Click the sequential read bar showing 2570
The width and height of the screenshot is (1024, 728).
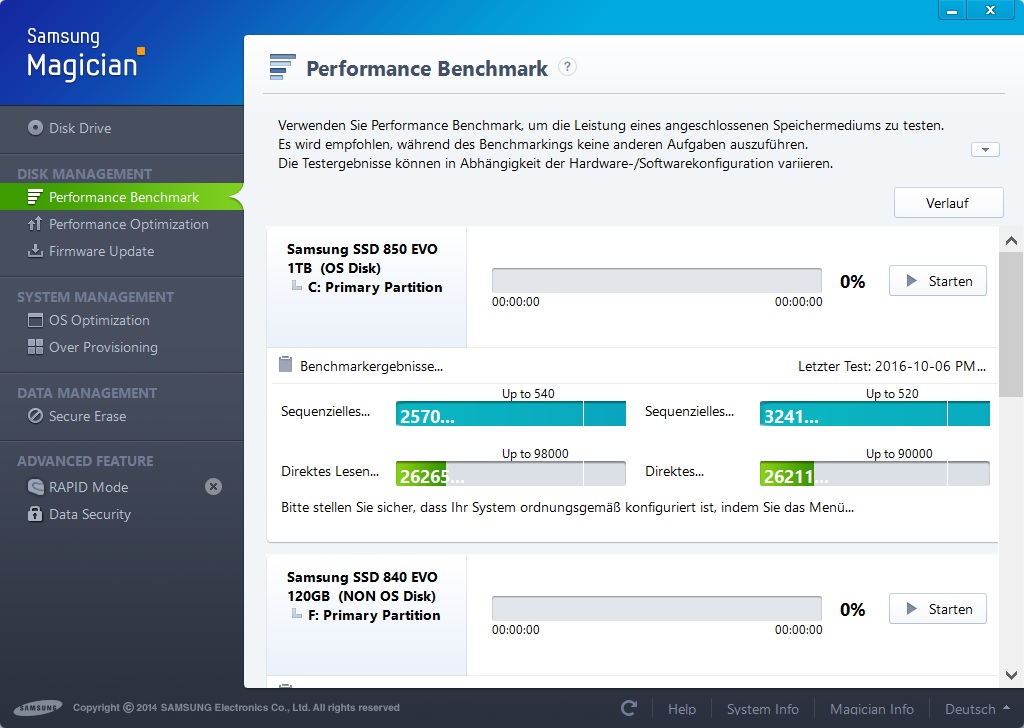coord(511,414)
